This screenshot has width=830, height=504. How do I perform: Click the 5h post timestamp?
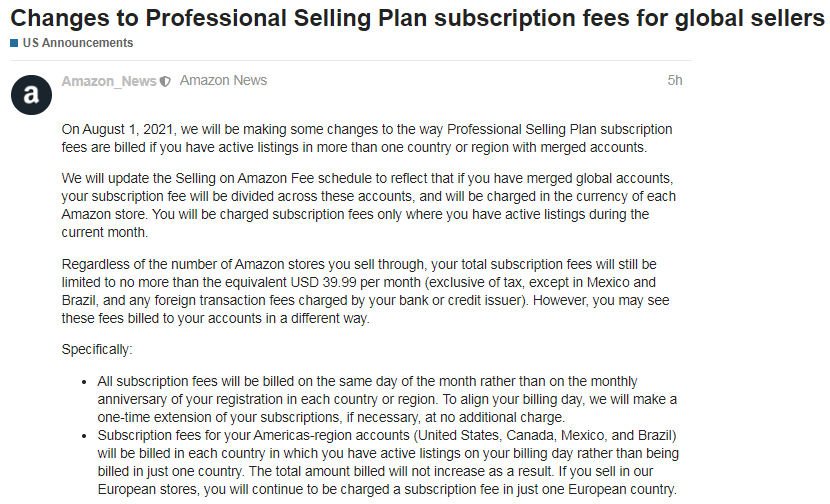(674, 80)
